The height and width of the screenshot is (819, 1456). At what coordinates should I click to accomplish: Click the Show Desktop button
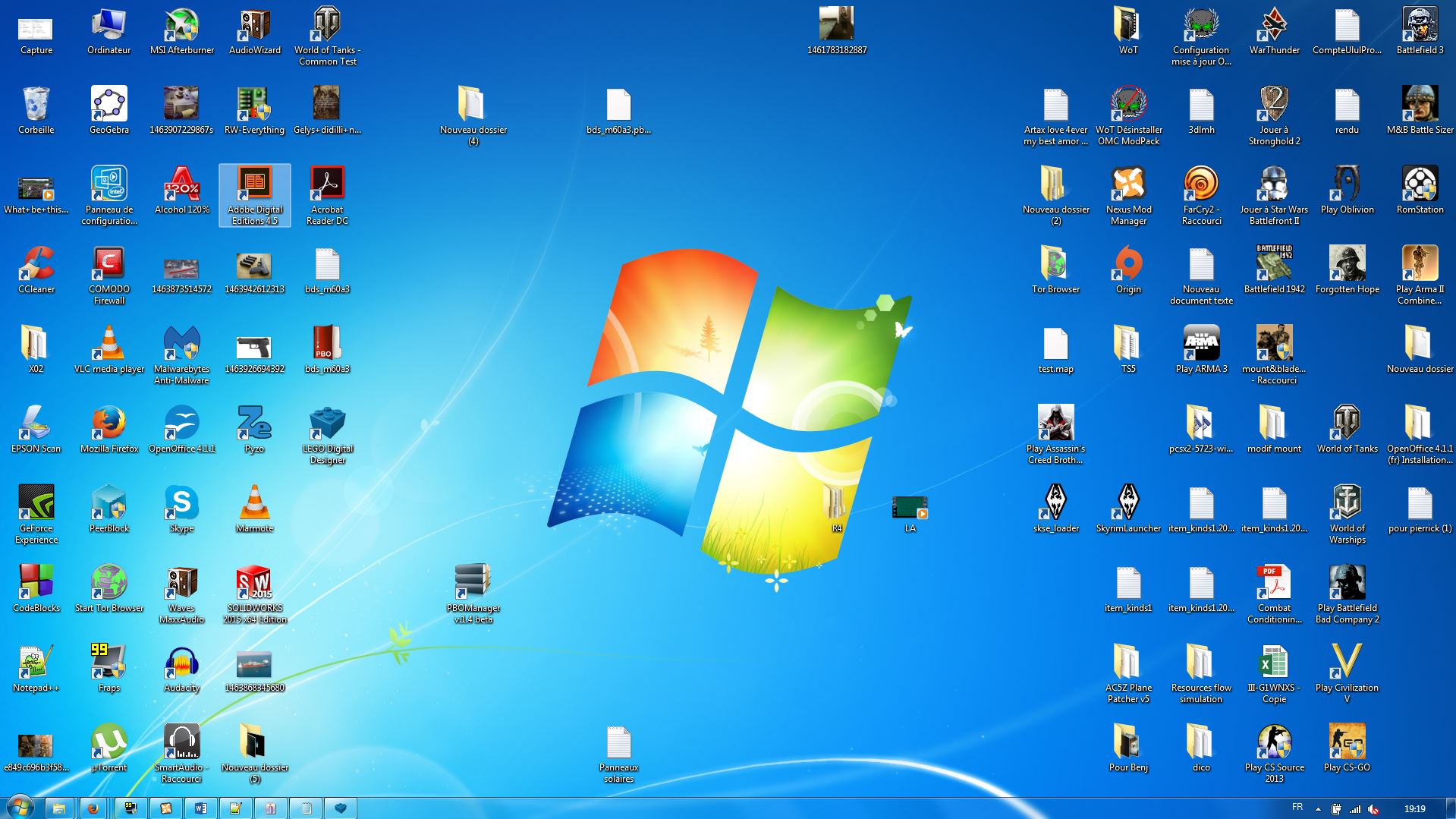point(1450,808)
